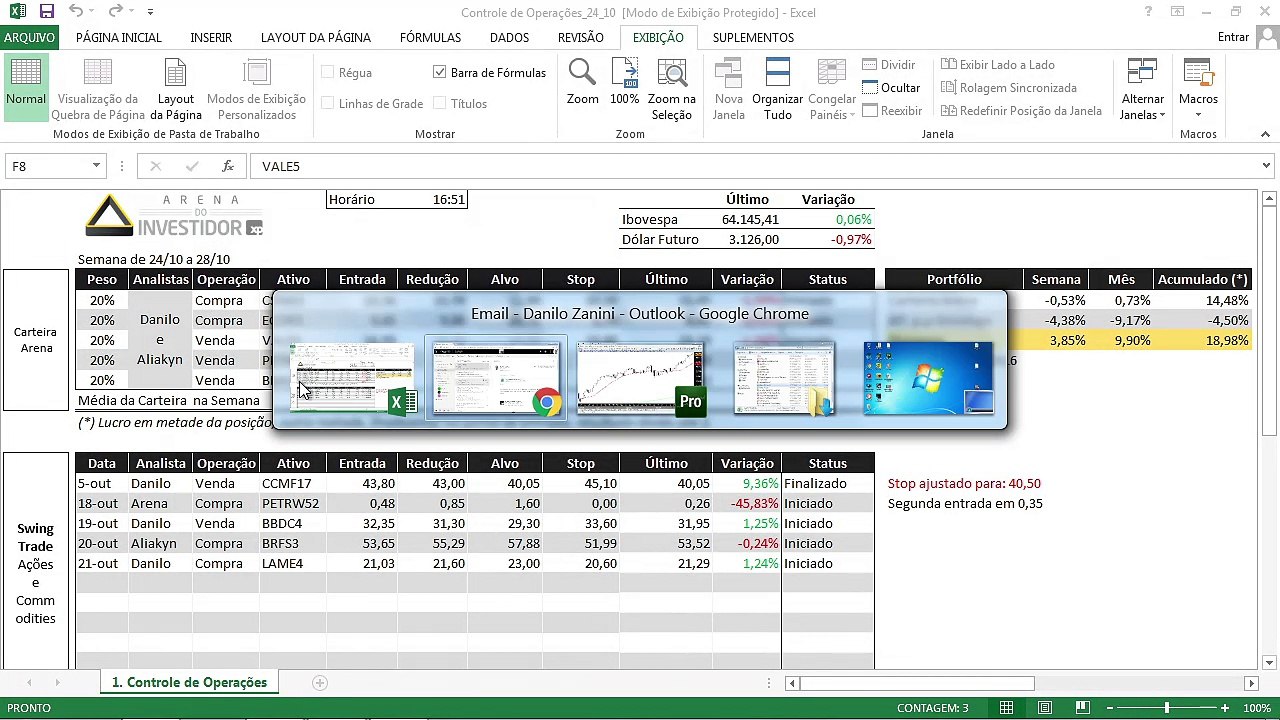This screenshot has height=720, width=1280.
Task: Switch to the INSERIR tab
Action: point(211,37)
